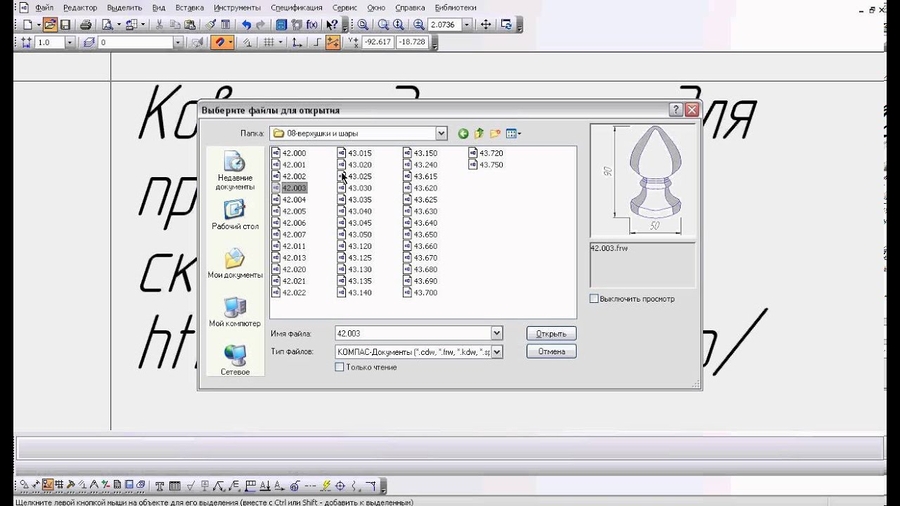The height and width of the screenshot is (506, 900).
Task: Open Мой компьютер in the places sidebar
Action: click(x=235, y=311)
